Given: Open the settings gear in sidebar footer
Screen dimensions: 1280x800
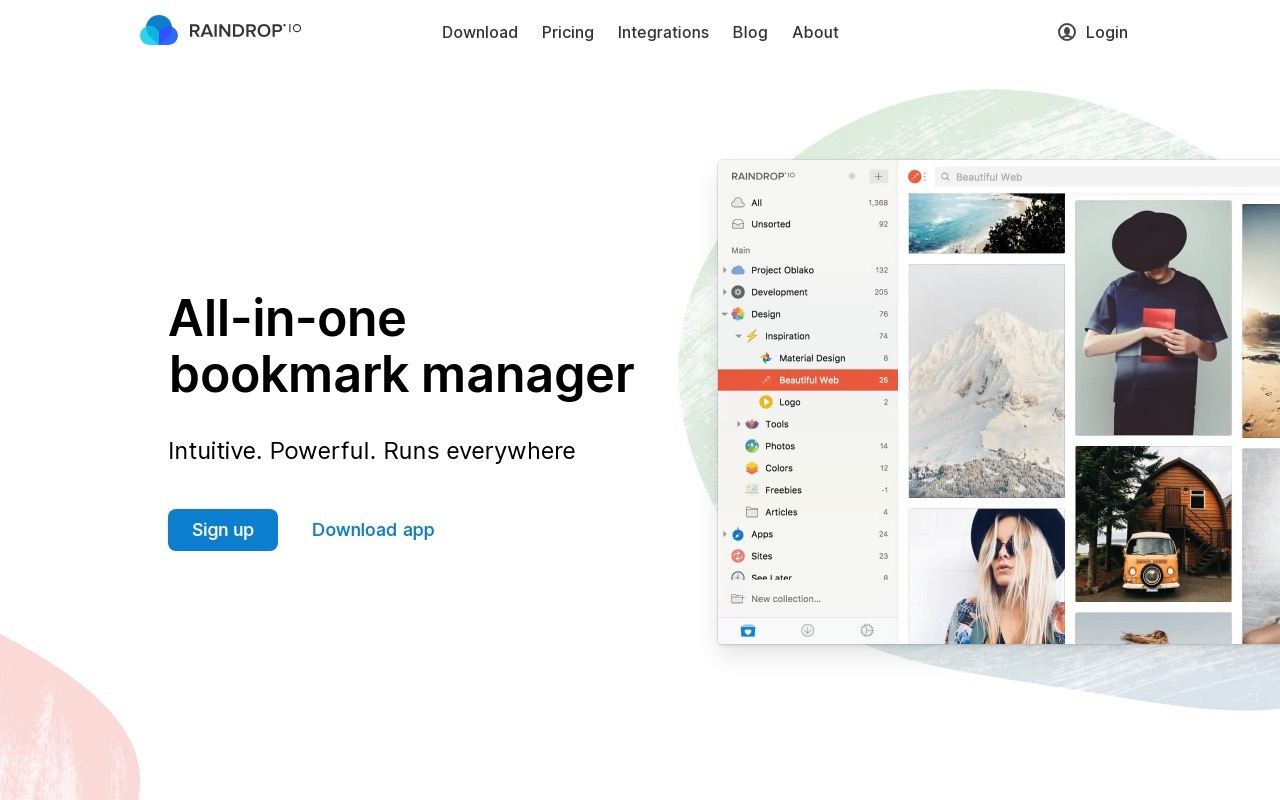Looking at the screenshot, I should pyautogui.click(x=867, y=630).
